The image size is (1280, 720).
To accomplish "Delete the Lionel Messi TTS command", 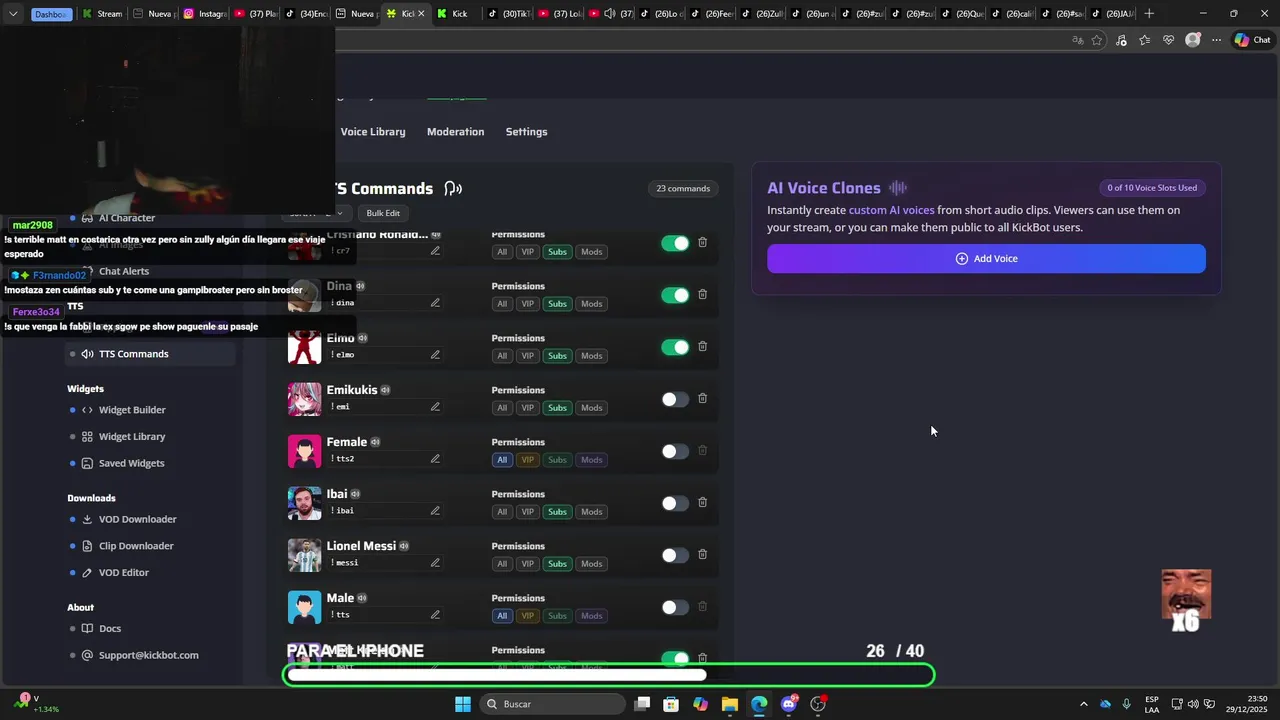I will pyautogui.click(x=702, y=554).
